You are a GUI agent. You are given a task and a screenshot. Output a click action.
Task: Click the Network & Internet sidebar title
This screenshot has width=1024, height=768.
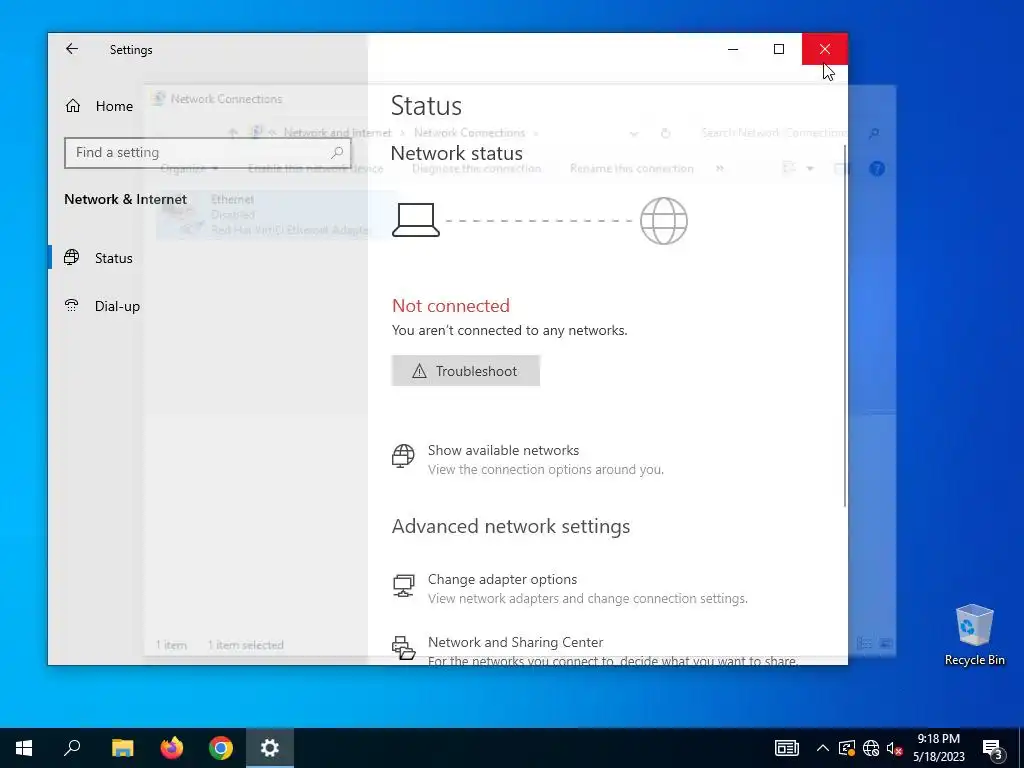tap(125, 199)
